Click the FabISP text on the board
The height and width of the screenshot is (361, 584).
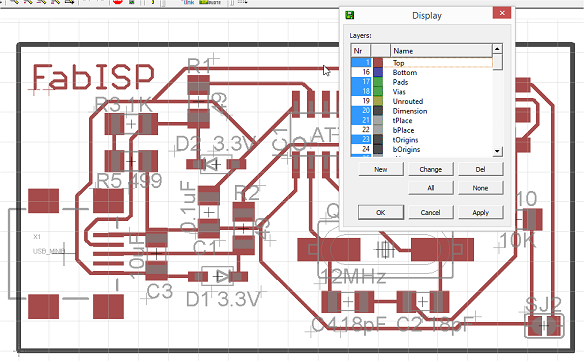coord(93,77)
